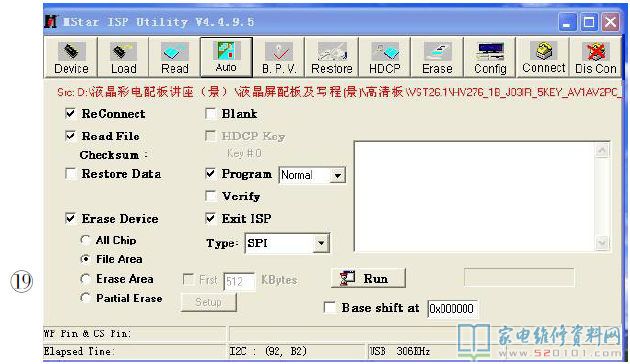Screen dimensions: 630x364
Task: Tick the Blank checkbox
Action: coord(210,114)
